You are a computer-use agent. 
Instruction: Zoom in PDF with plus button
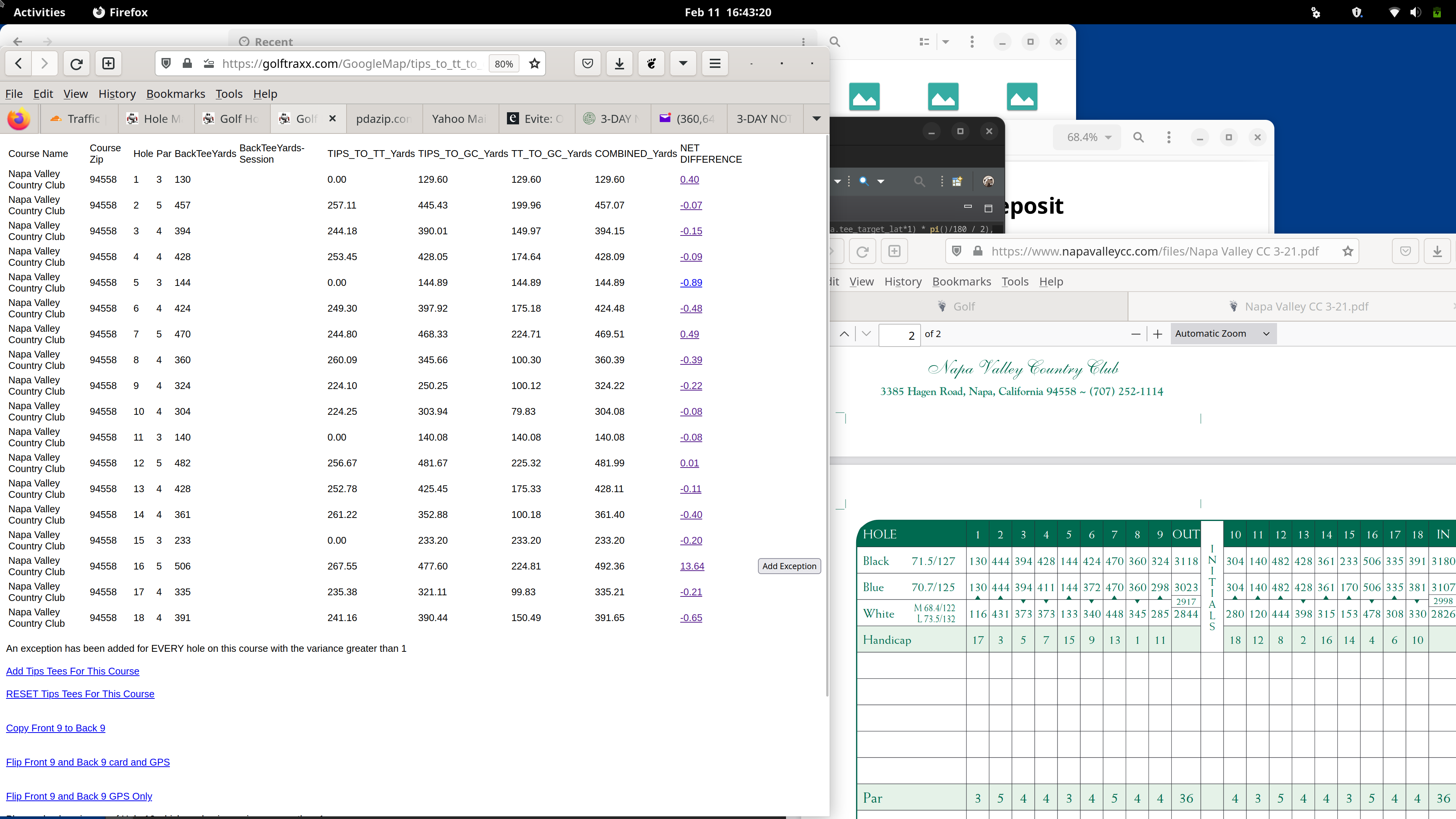coord(1158,334)
